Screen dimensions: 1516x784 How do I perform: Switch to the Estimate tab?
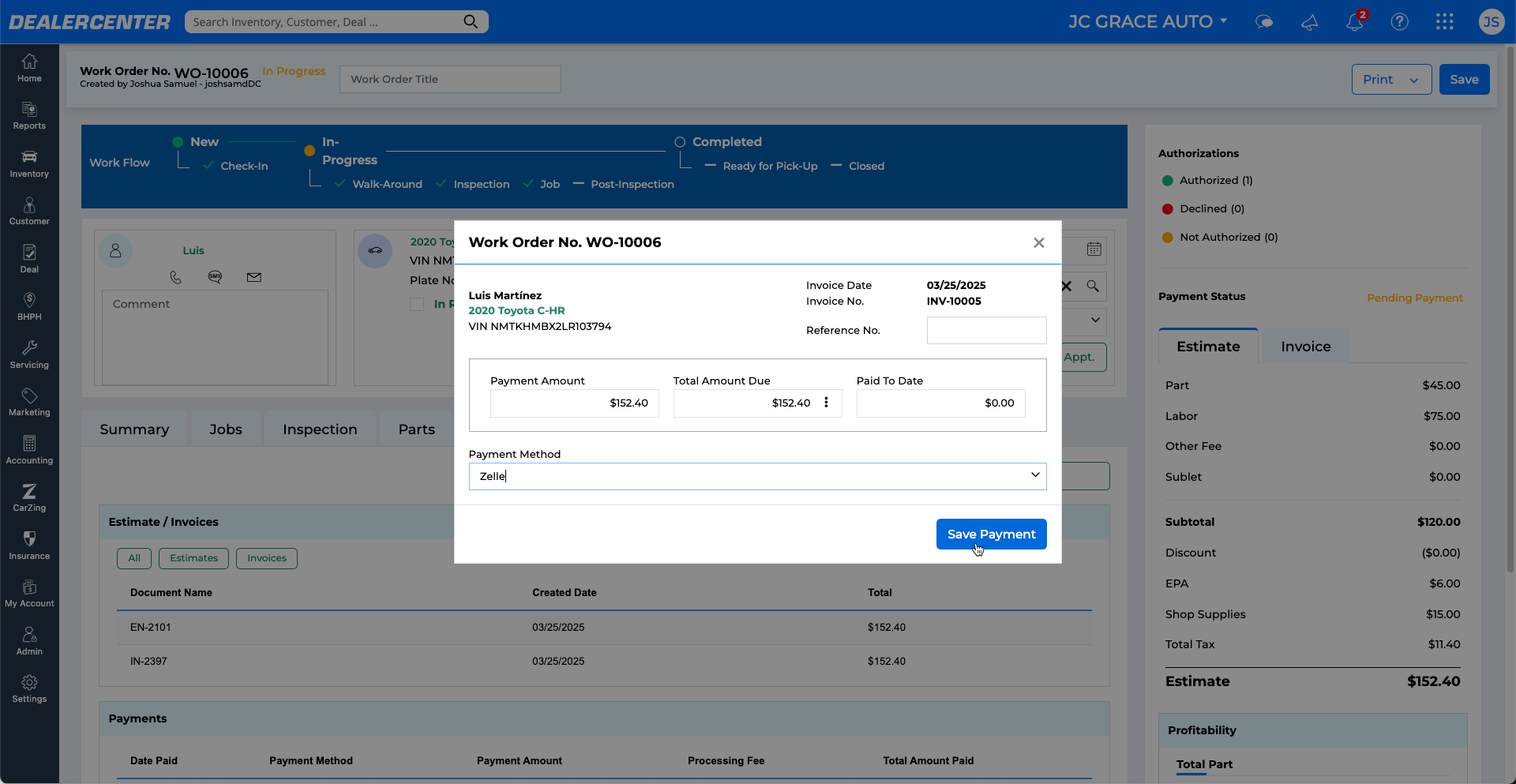(1208, 347)
